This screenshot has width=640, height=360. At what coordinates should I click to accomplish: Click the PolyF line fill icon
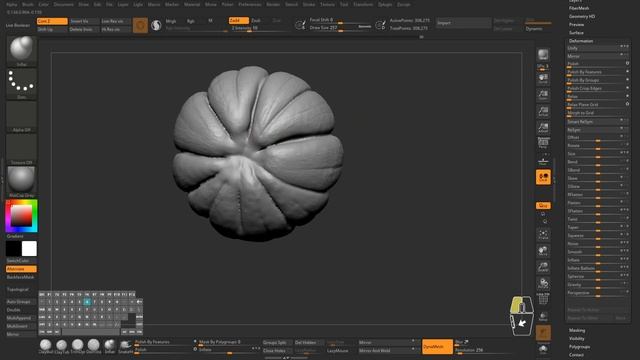click(x=543, y=300)
